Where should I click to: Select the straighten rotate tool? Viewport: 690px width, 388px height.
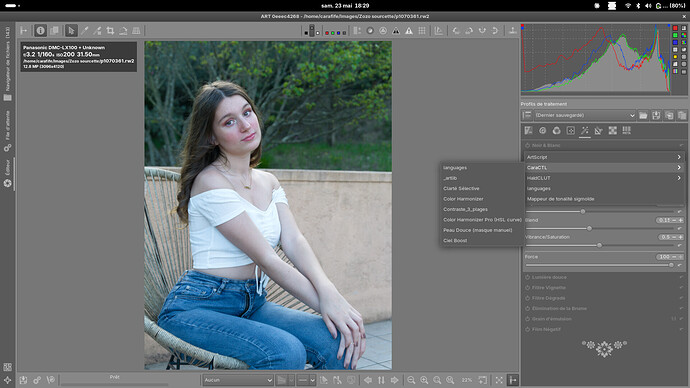coord(123,30)
